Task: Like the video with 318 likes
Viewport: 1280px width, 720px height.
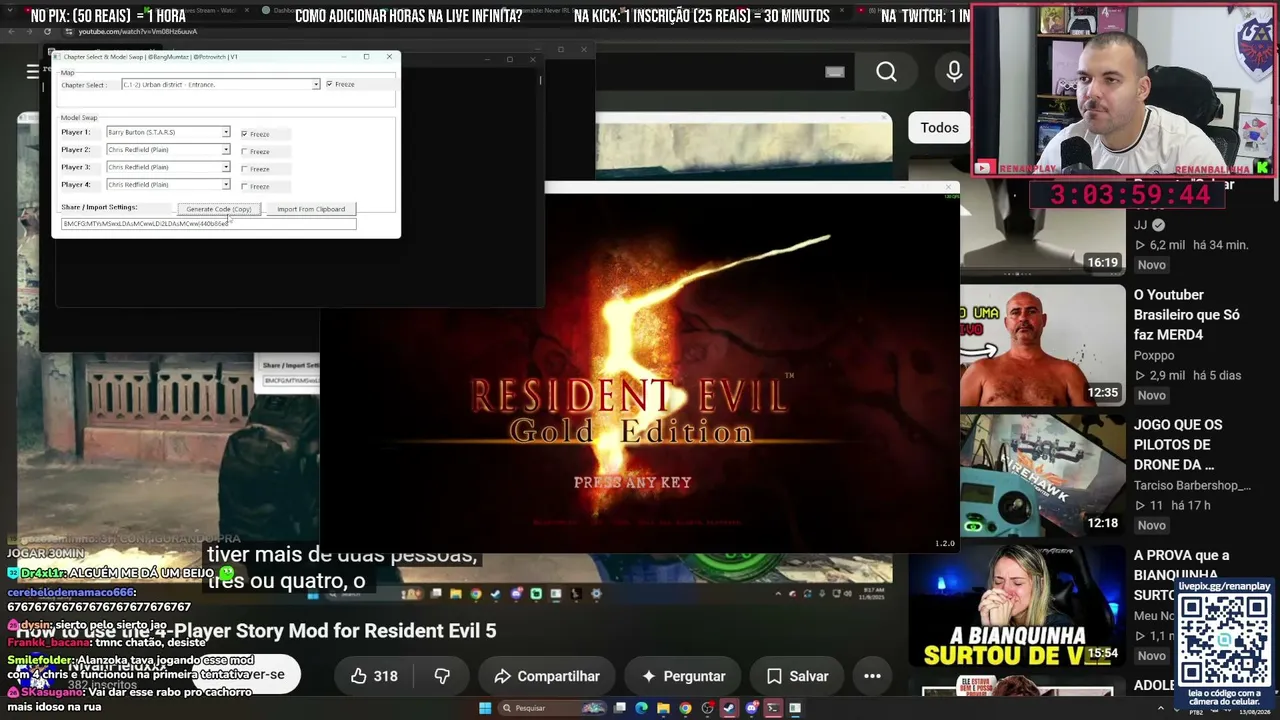Action: (374, 676)
